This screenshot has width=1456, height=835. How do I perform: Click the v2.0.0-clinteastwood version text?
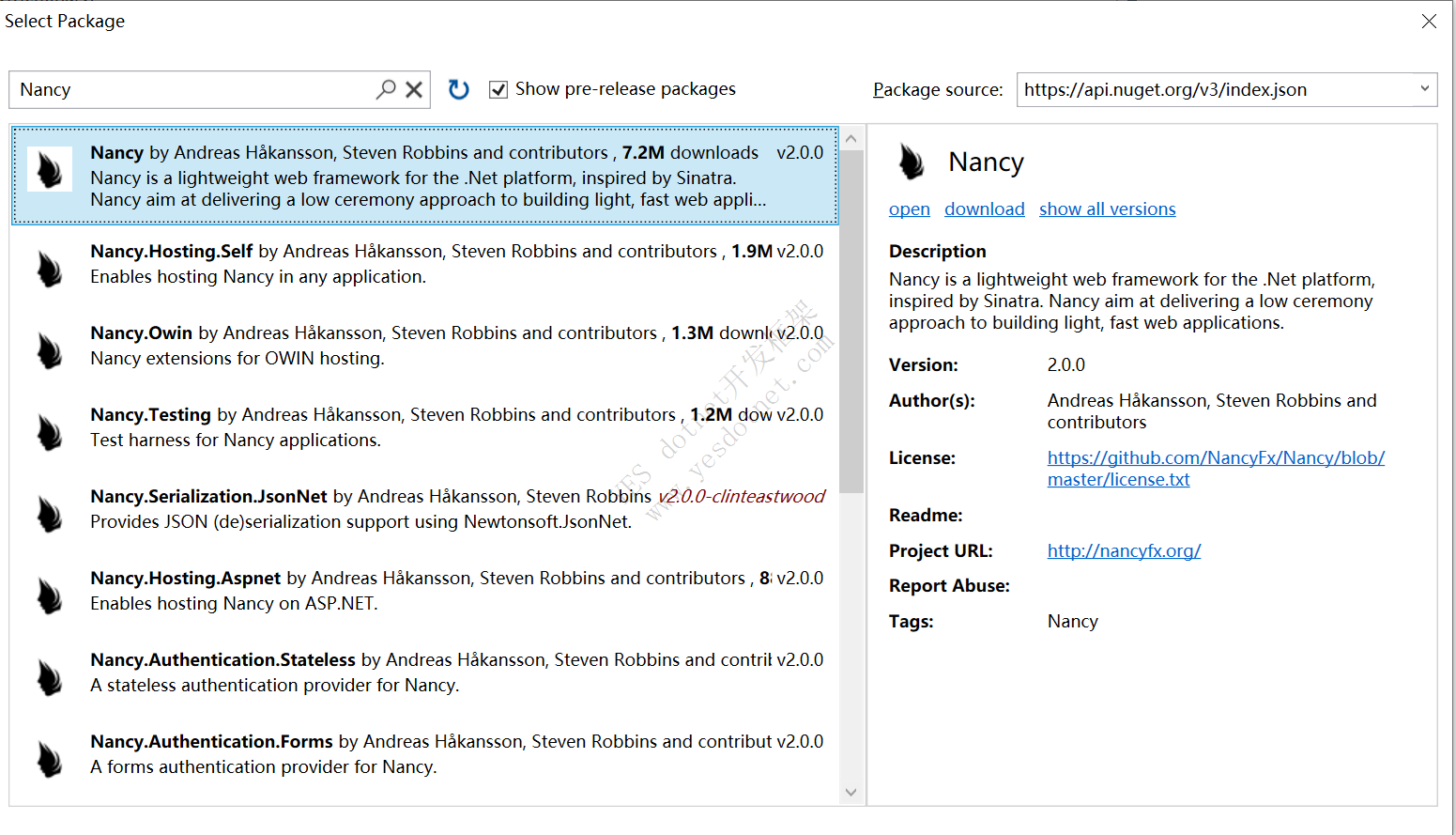pyautogui.click(x=742, y=496)
